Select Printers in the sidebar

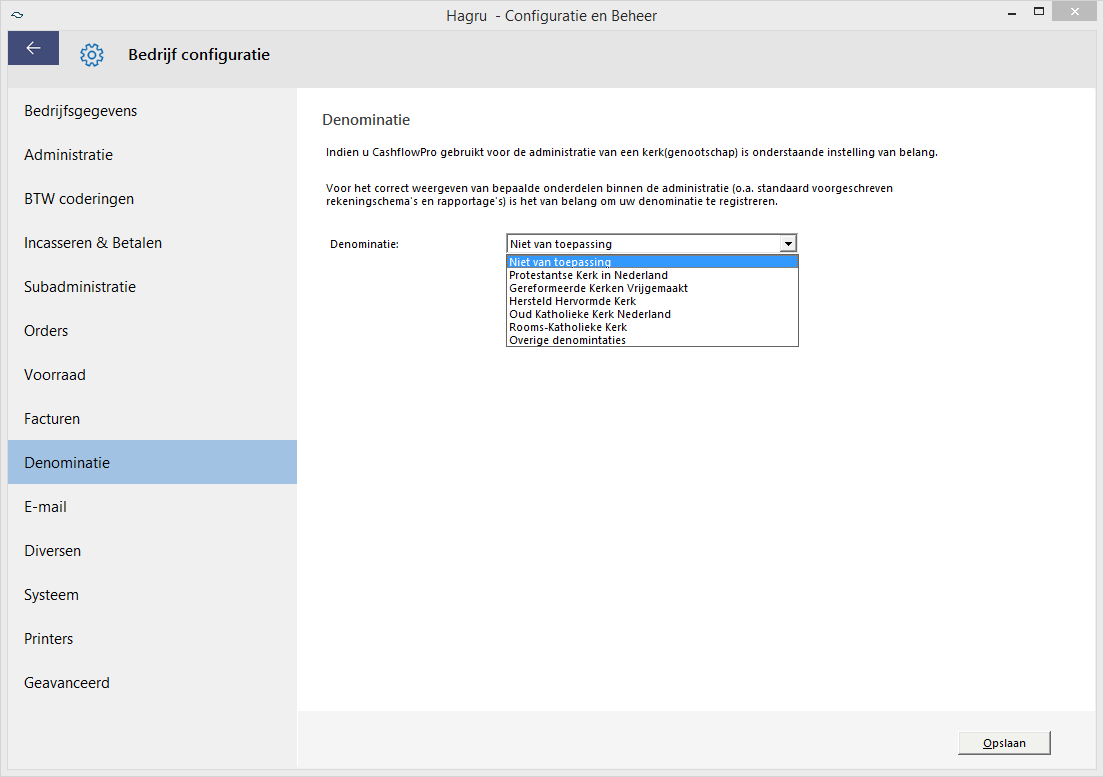(152, 638)
